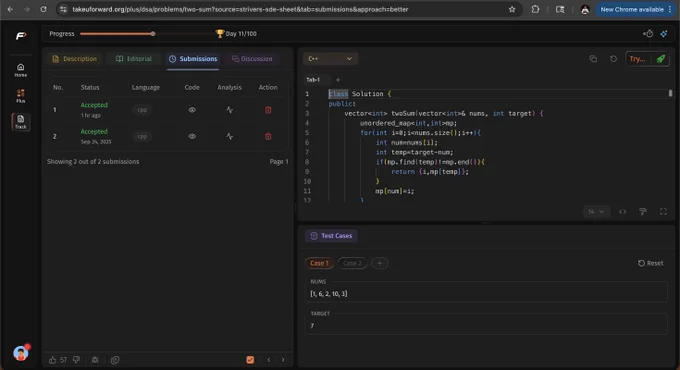Switch to the Description tab
Image resolution: width=680 pixels, height=370 pixels.
coord(75,59)
